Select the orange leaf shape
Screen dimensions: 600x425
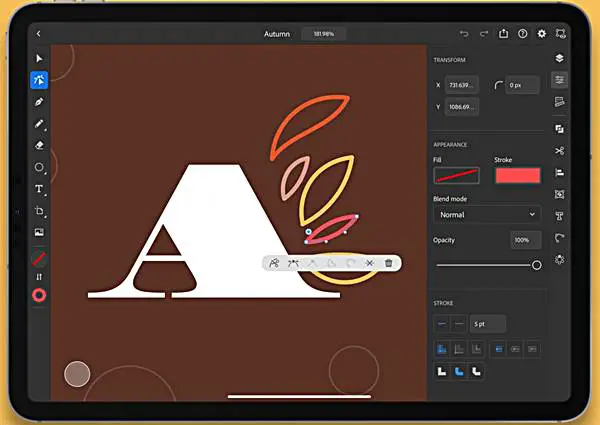[309, 126]
